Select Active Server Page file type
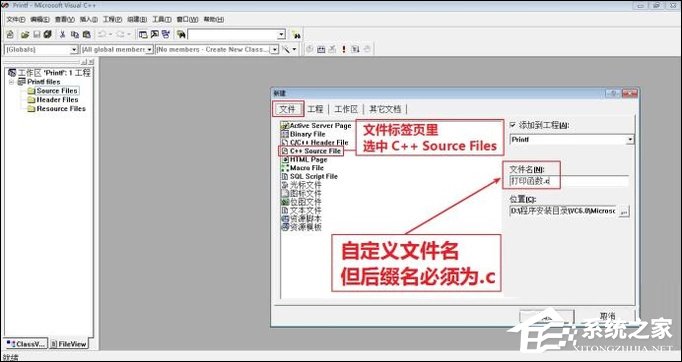This screenshot has width=682, height=362. click(x=316, y=125)
